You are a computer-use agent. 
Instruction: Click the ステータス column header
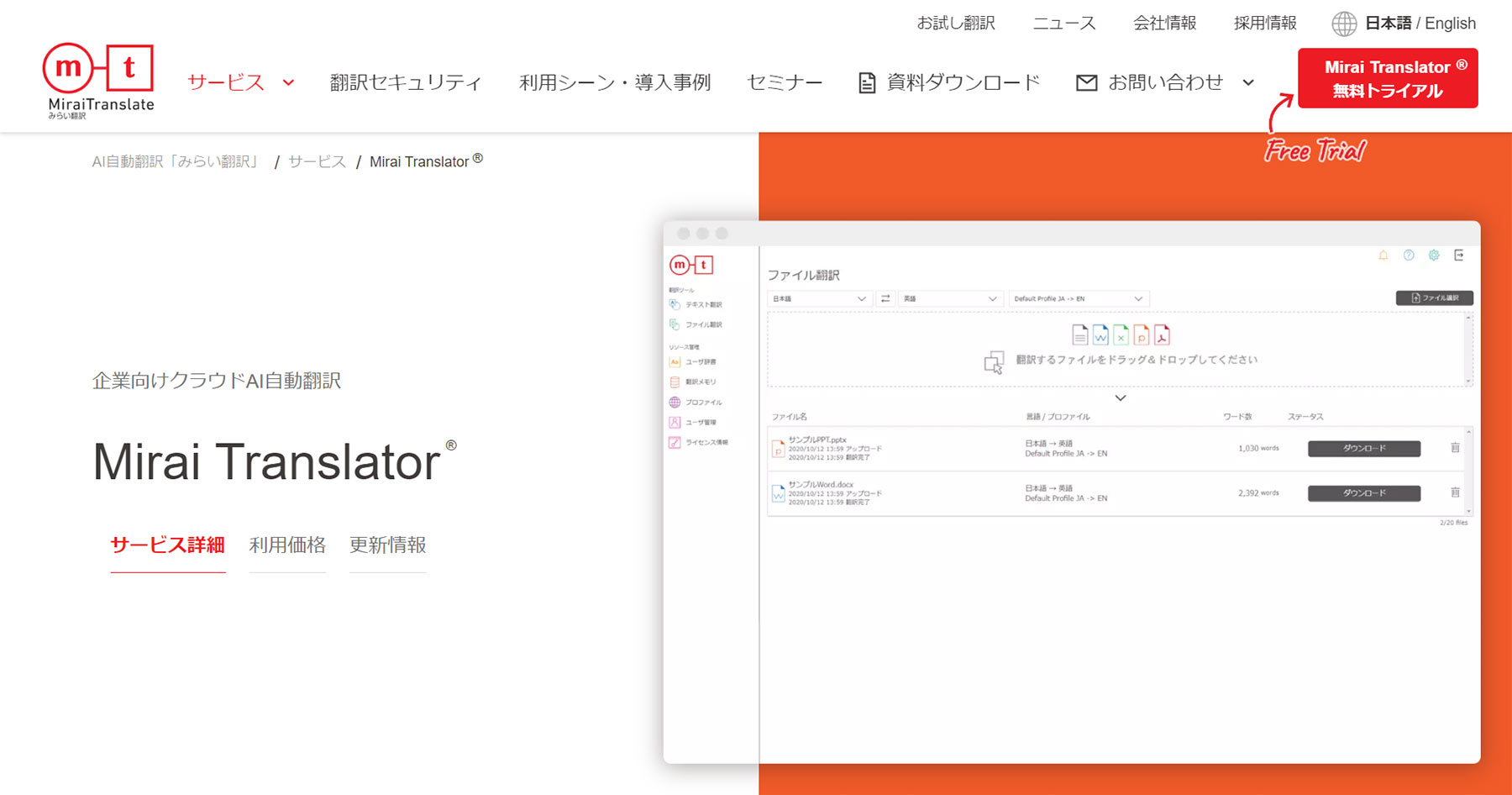(1305, 417)
